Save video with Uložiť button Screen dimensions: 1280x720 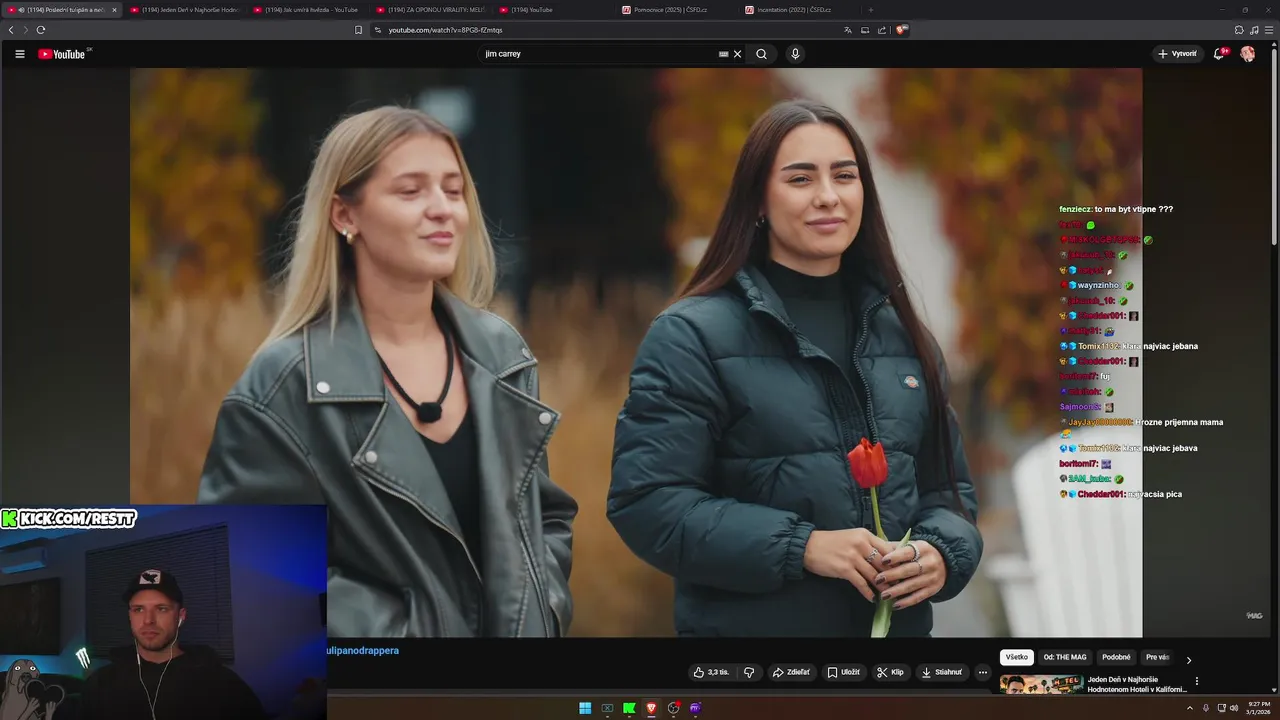click(843, 672)
